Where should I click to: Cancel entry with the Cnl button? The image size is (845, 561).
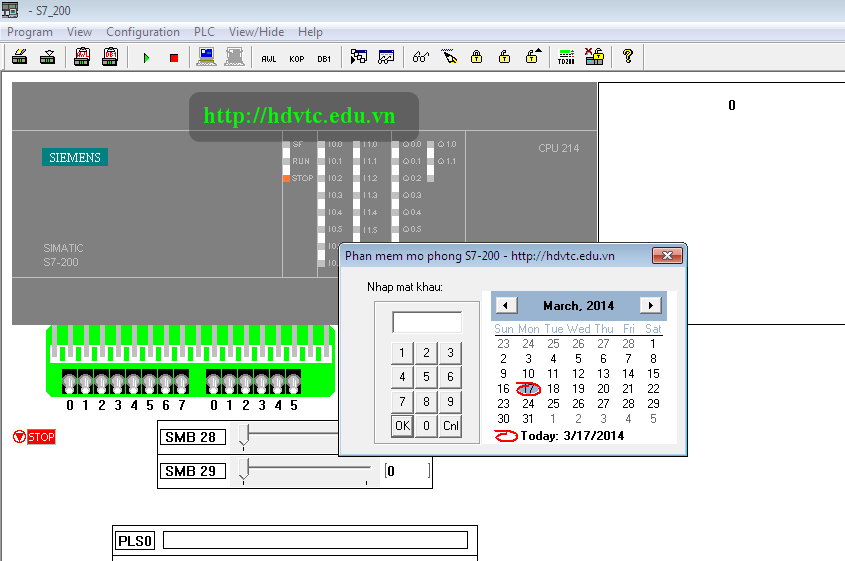click(451, 426)
